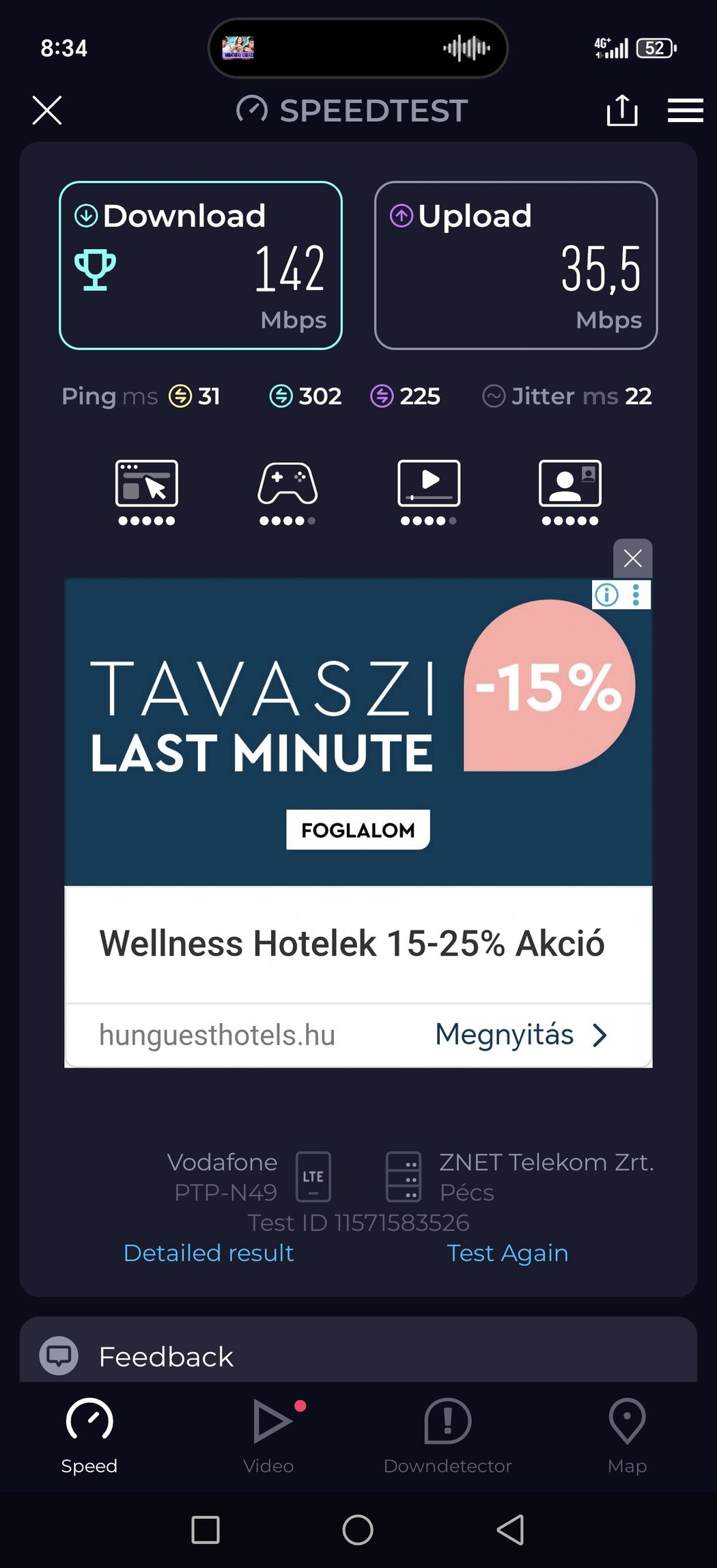Select the Upload result card
717x1568 pixels.
point(516,266)
